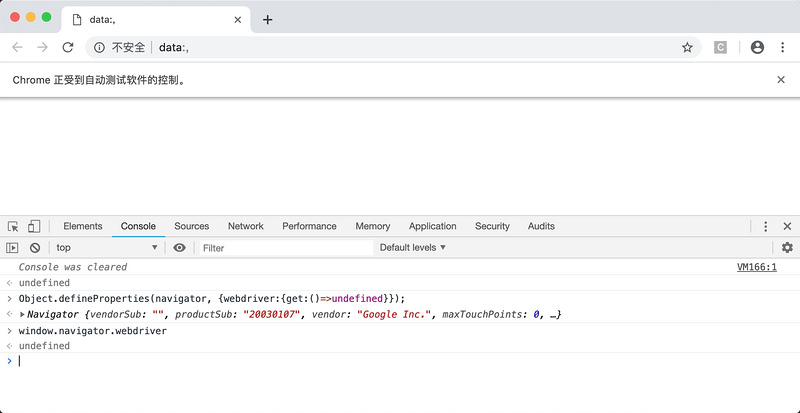The width and height of the screenshot is (800, 413).
Task: Open the gray C extension icon
Action: click(x=720, y=47)
